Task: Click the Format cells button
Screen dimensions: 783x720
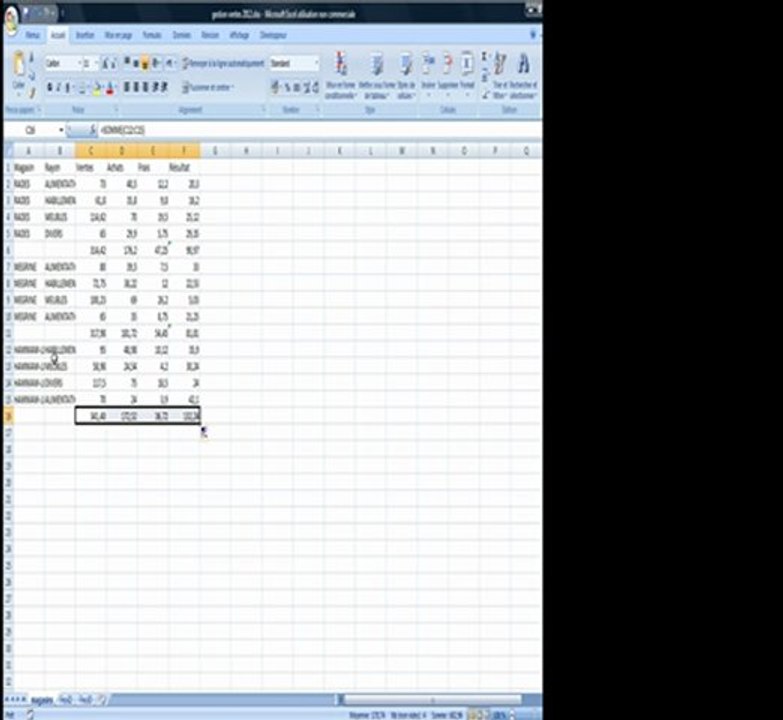Action: 467,75
